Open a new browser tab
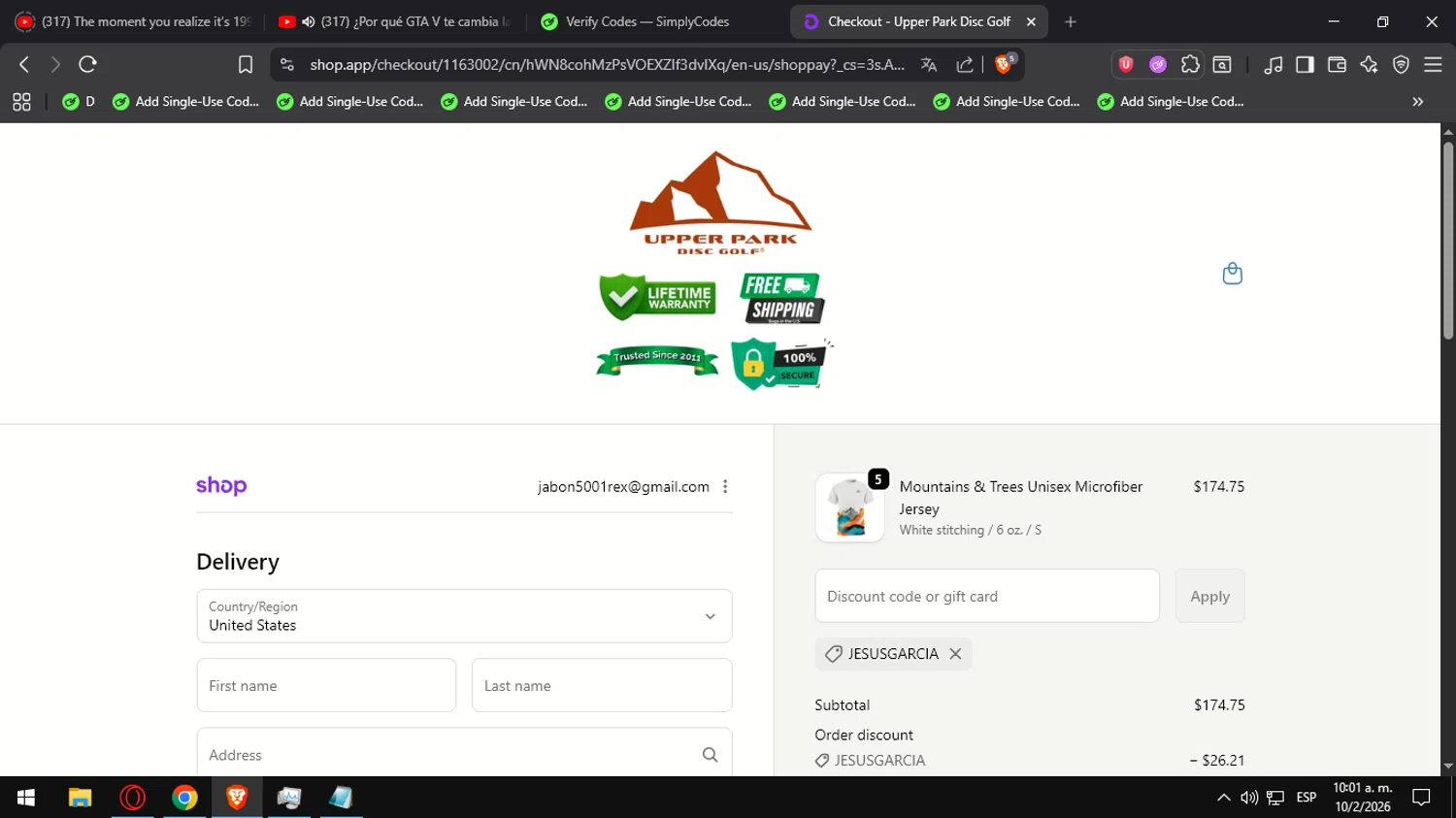 [x=1070, y=21]
